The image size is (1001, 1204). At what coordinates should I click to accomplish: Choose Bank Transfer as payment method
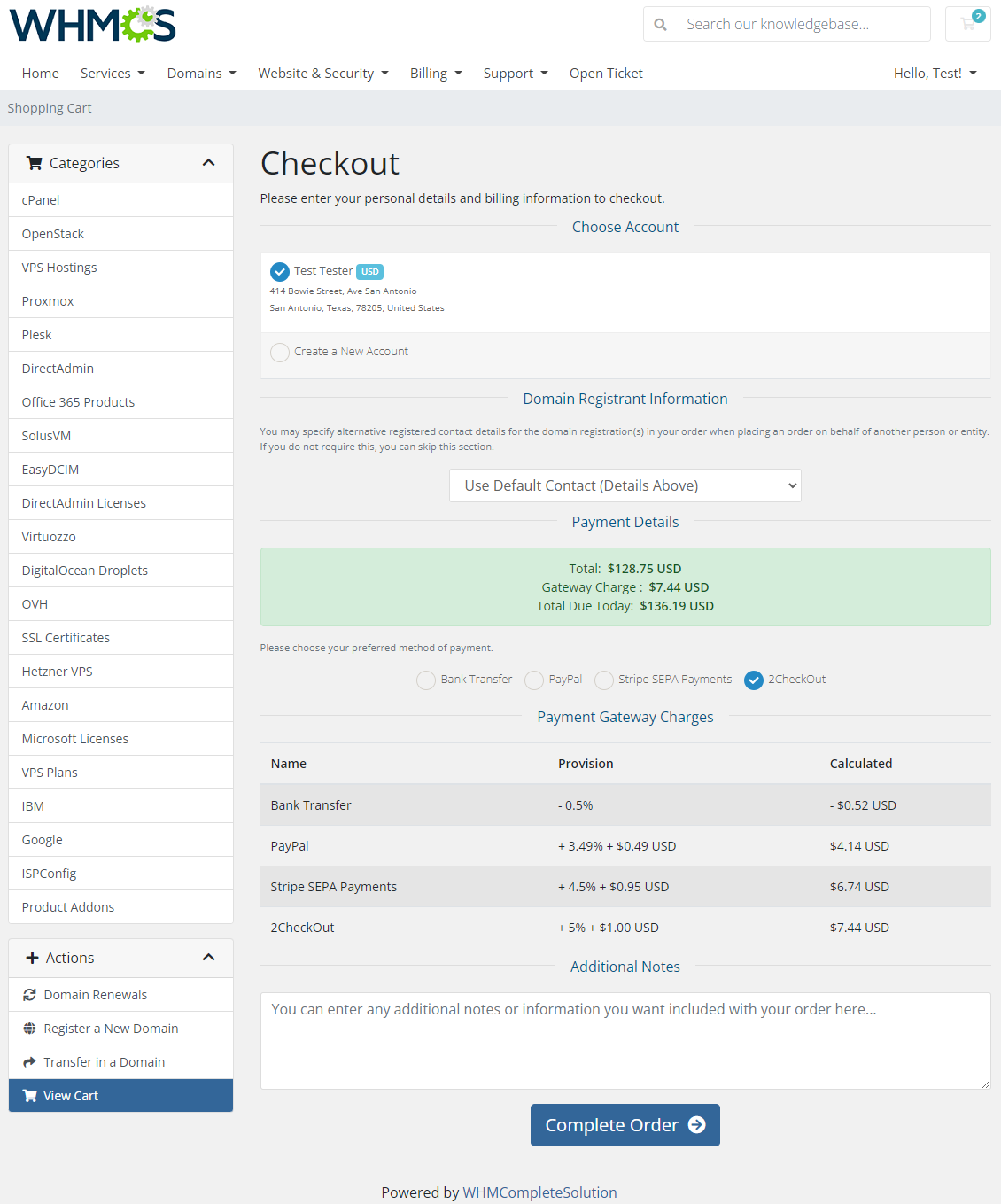[425, 680]
